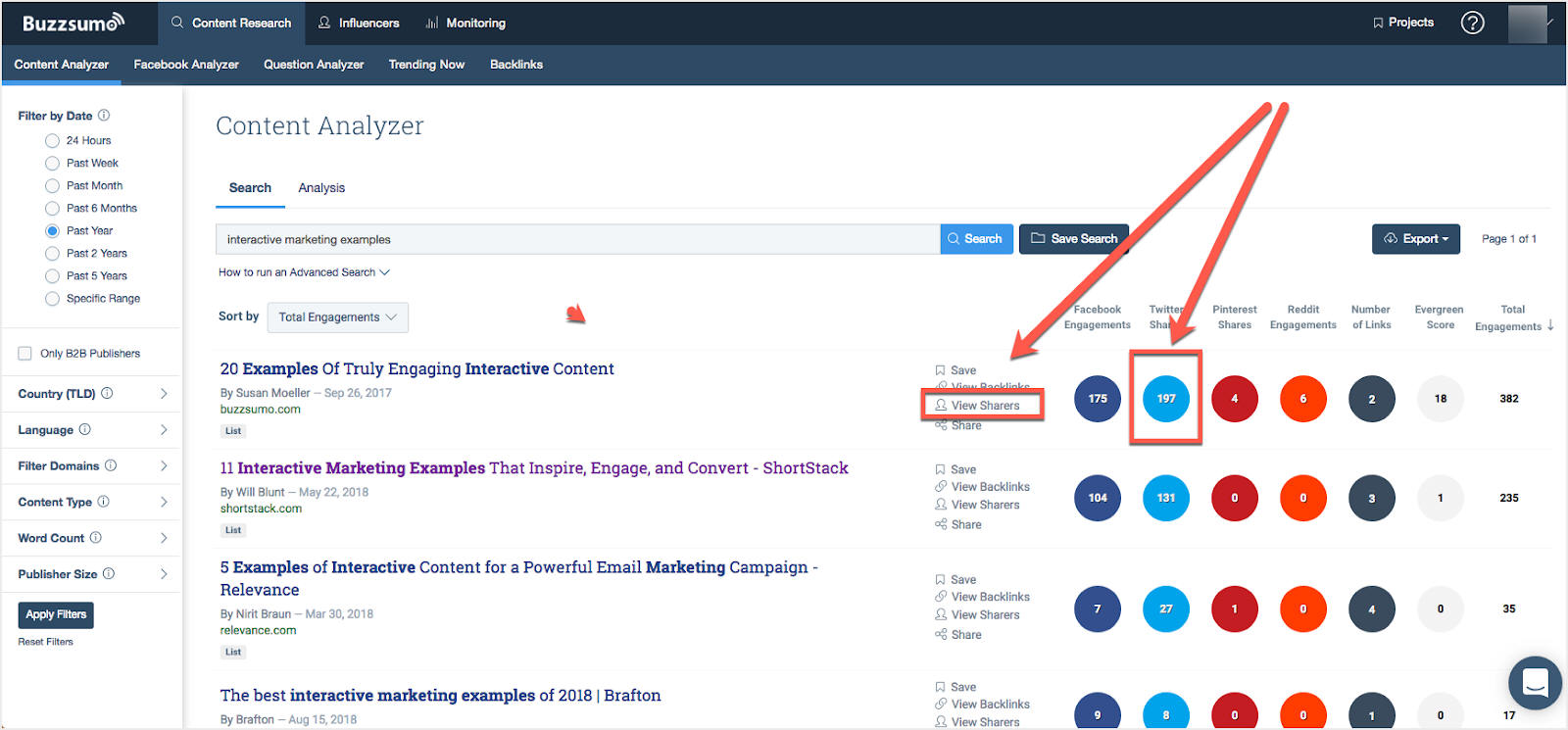1568x730 pixels.
Task: Click Facebook engagements circle showing 175
Action: (1098, 399)
